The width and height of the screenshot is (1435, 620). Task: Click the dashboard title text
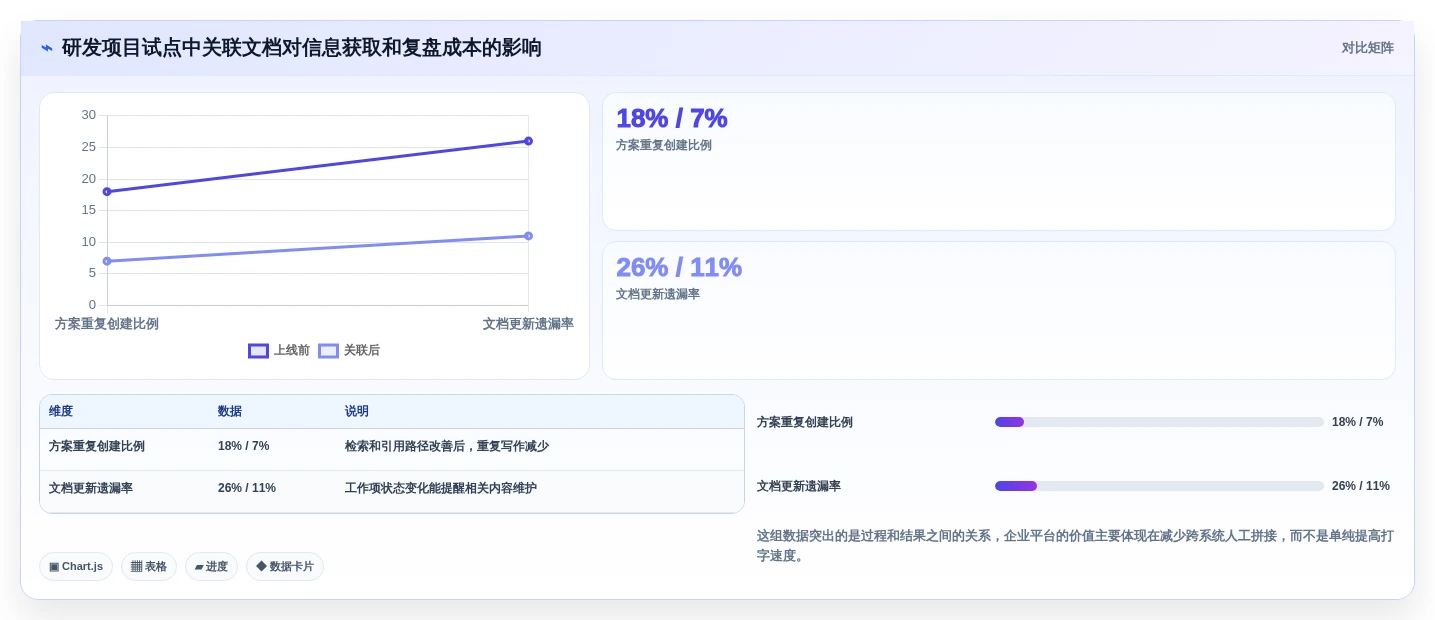(x=301, y=48)
